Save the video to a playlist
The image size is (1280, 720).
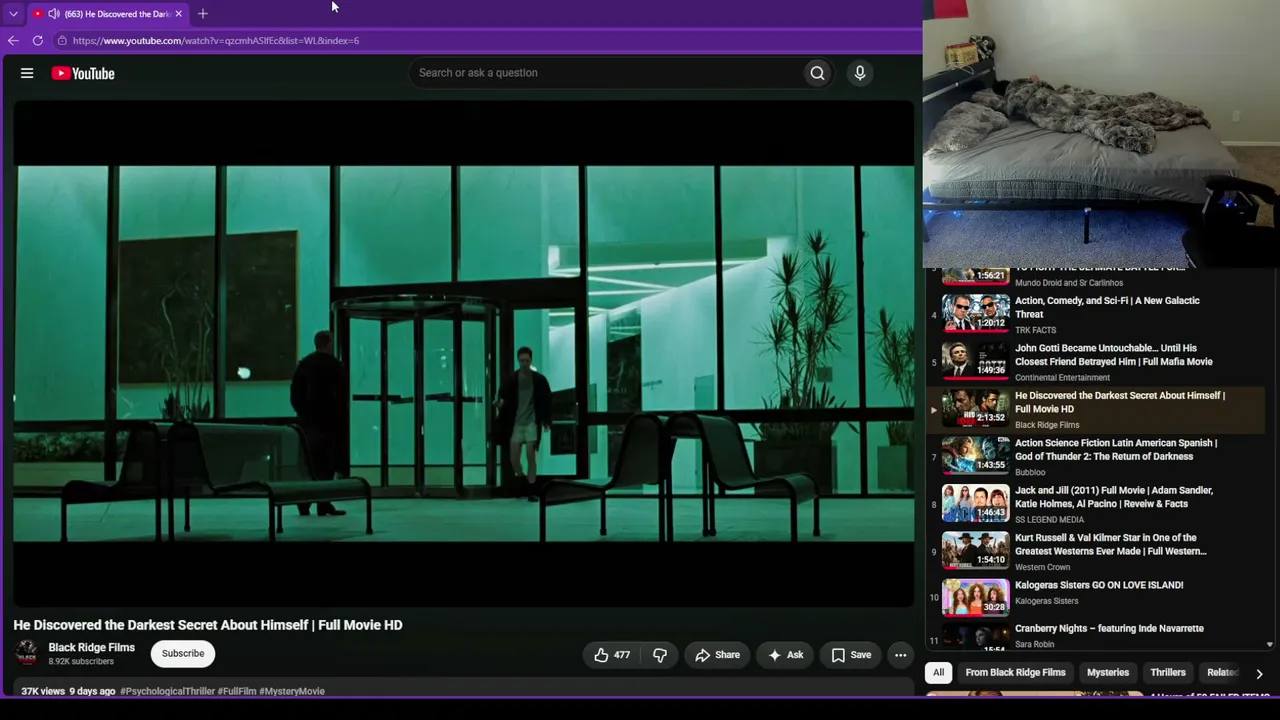click(x=852, y=655)
